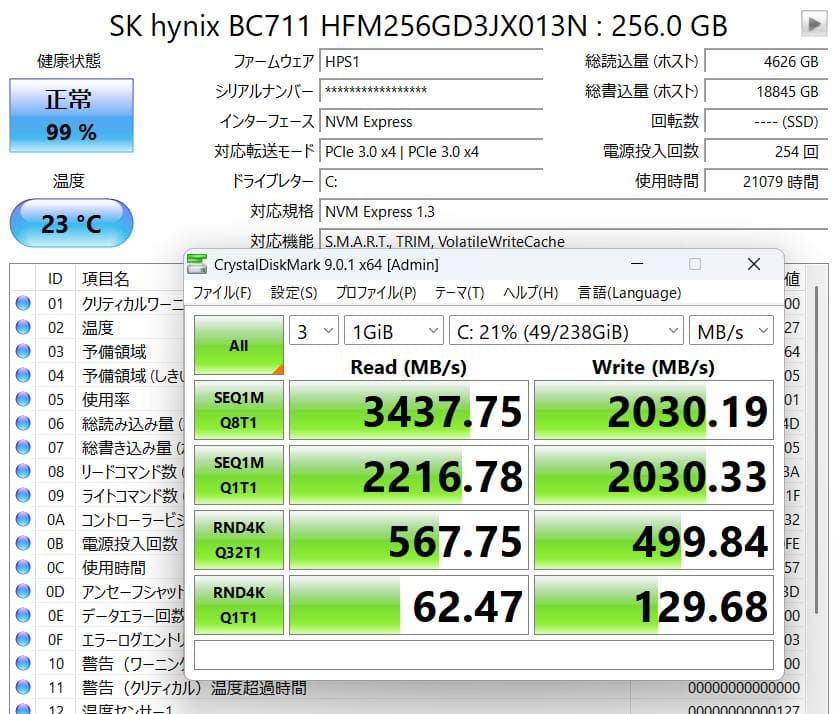The width and height of the screenshot is (833, 714).
Task: Click RND4K Q32T1 read result 567.75
Action: 409,540
